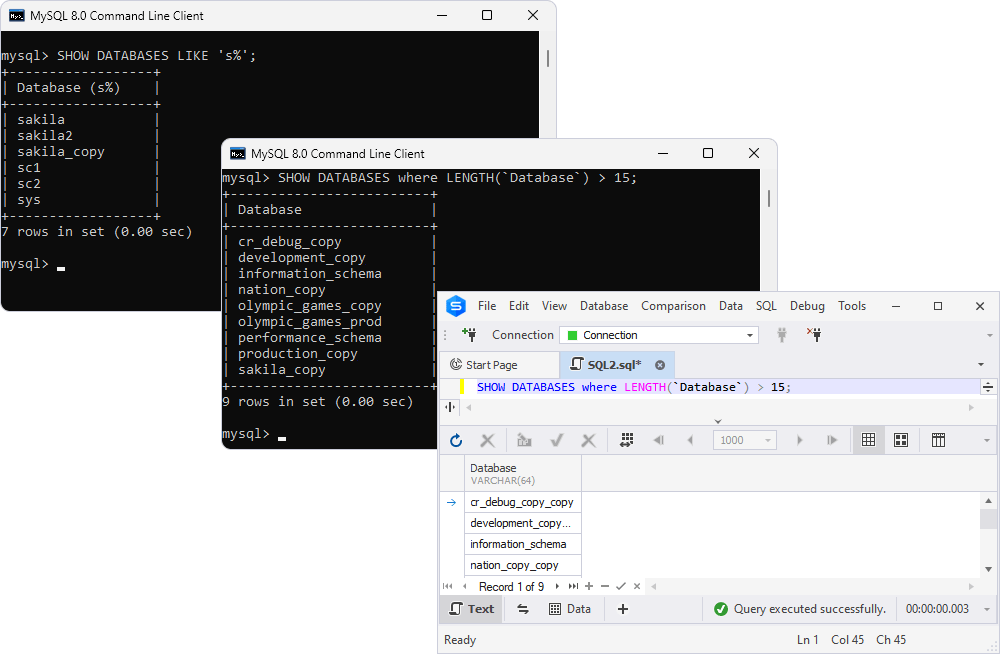Go to last page in data toolbar
Viewport: 1000px width, 654px height.
[x=832, y=440]
